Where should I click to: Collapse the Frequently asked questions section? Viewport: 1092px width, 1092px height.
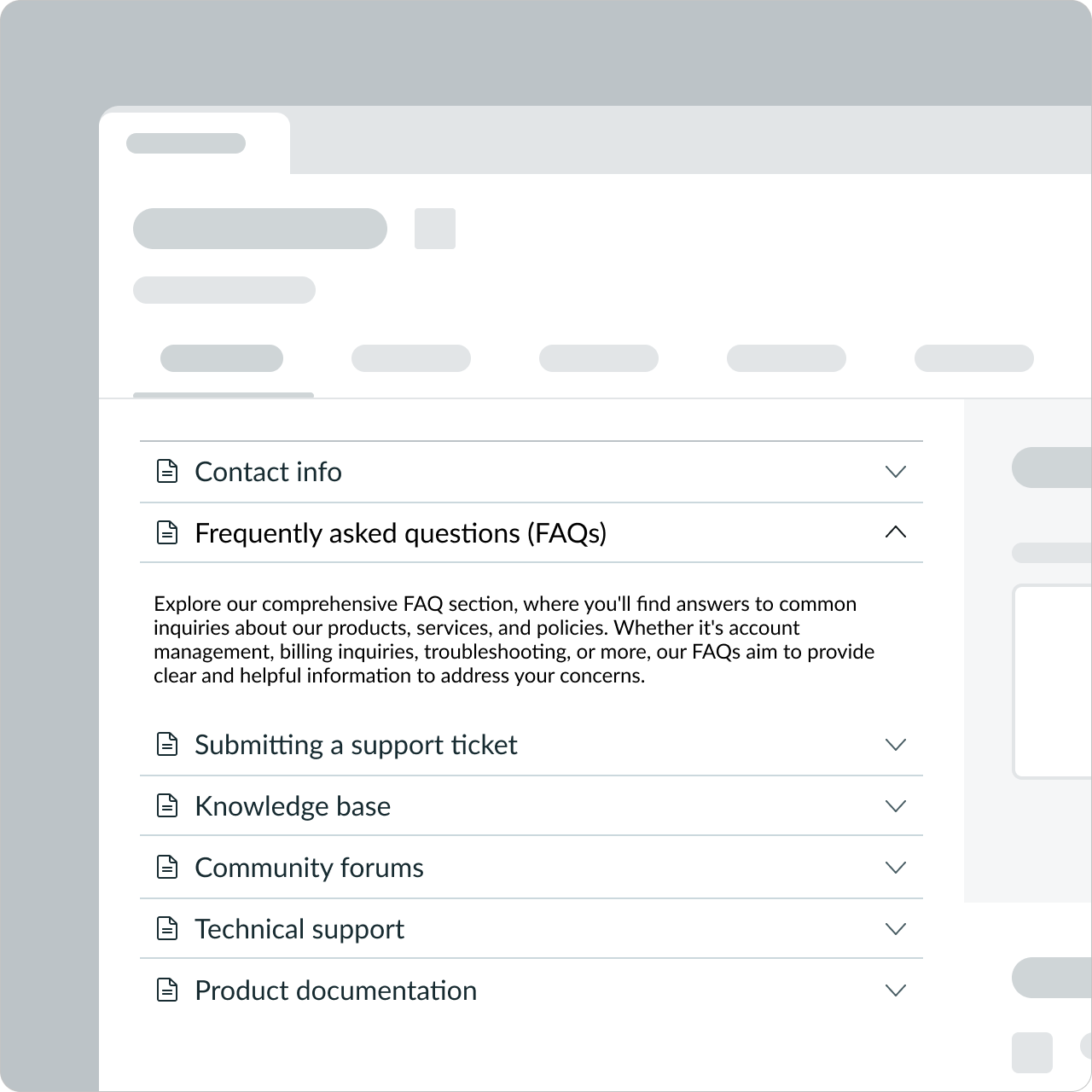(x=895, y=533)
